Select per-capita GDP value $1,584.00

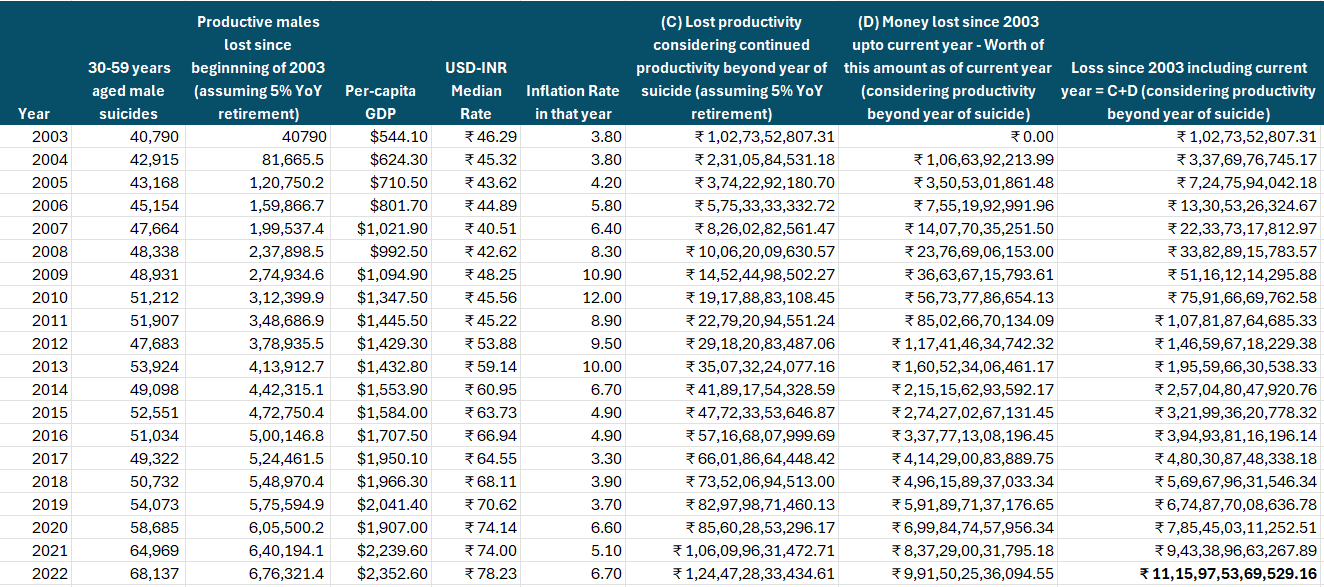392,413
